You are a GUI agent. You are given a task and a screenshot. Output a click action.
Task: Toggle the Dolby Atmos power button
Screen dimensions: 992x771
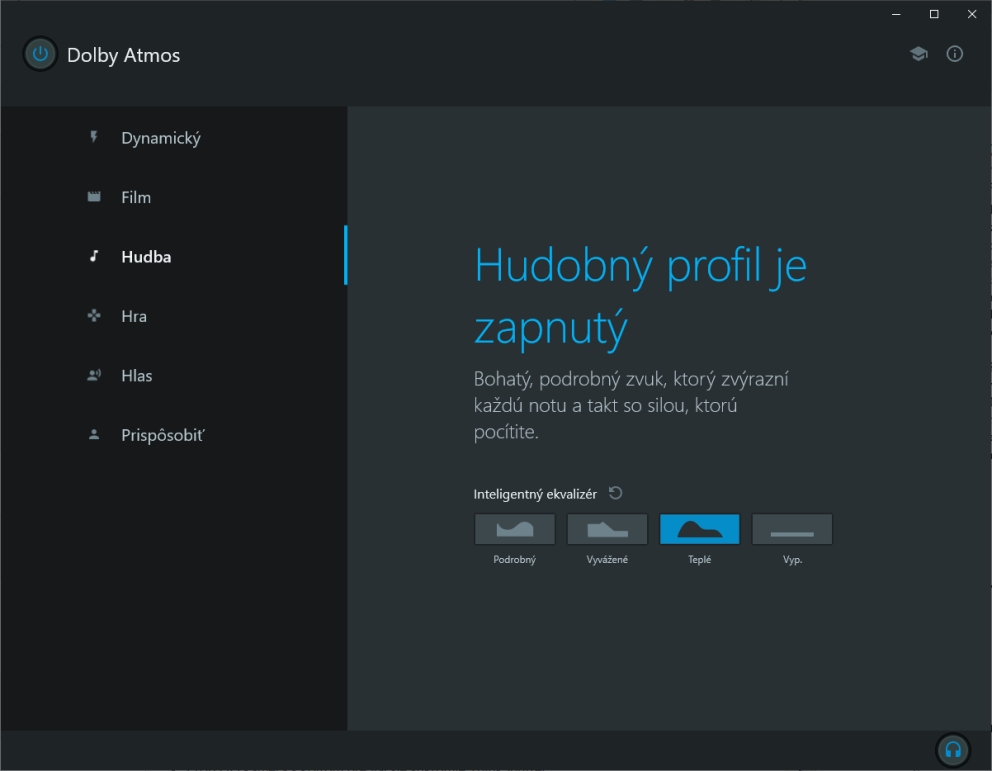(x=40, y=55)
